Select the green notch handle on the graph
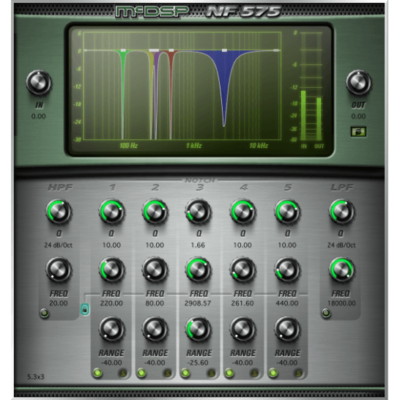 coord(123,50)
